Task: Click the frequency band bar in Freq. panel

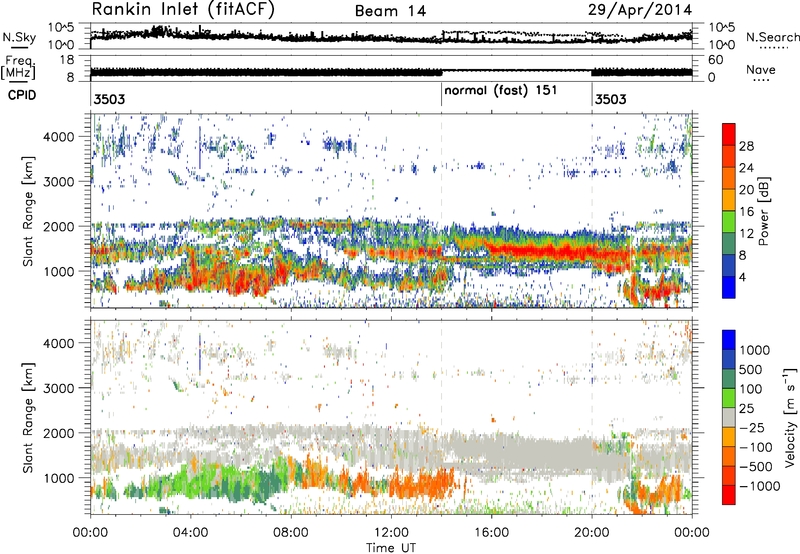Action: (x=265, y=72)
